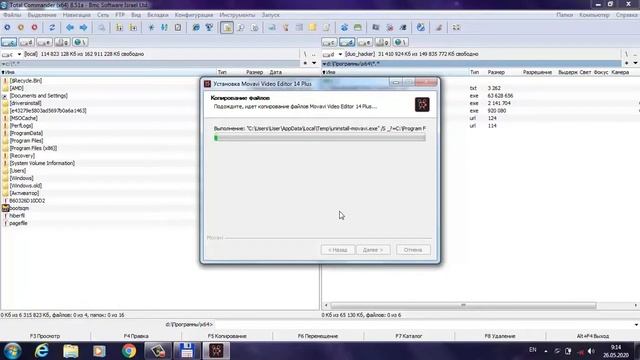This screenshot has height=360, width=640.
Task: Click the blue star icon in toolbar
Action: (151, 27)
